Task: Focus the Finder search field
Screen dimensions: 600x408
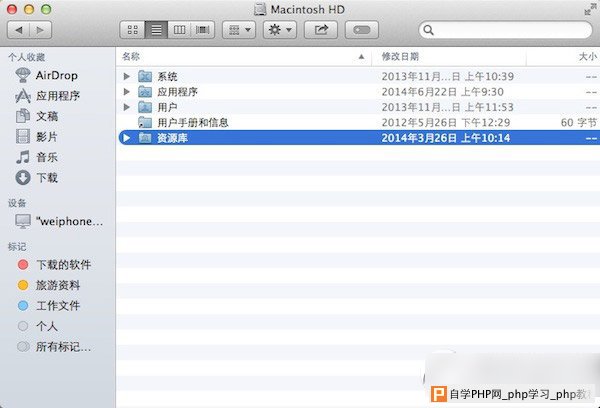Action: click(x=505, y=30)
